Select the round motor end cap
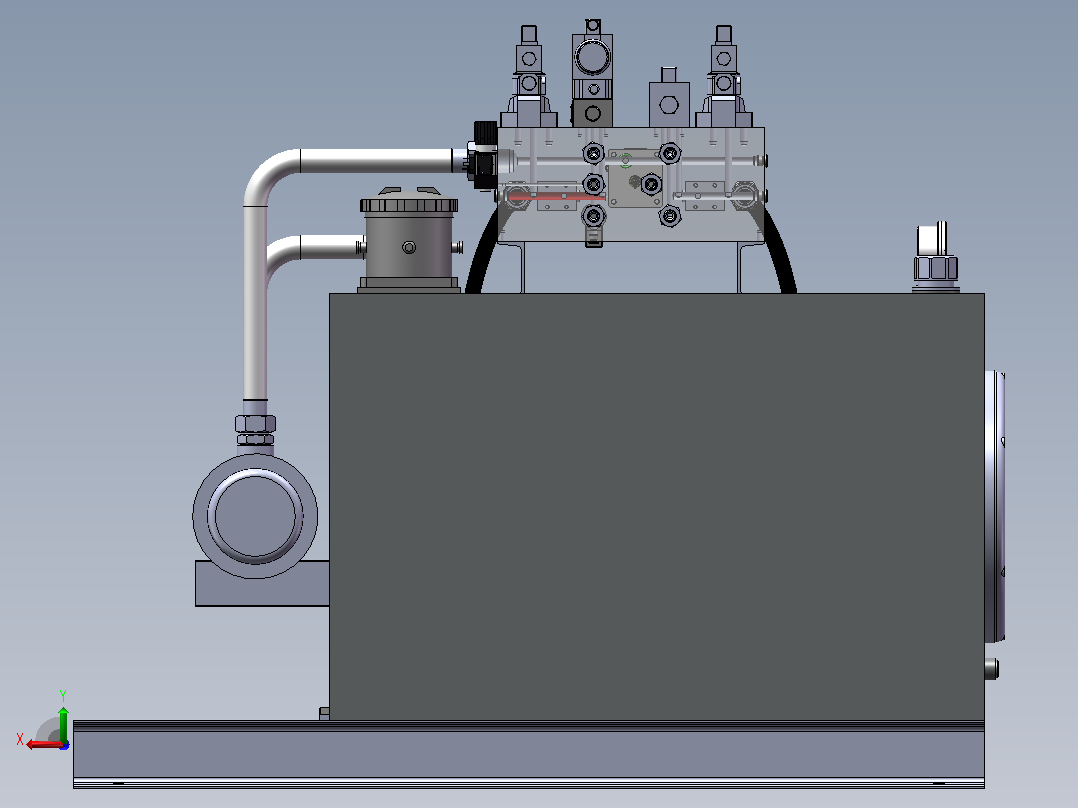This screenshot has height=808, width=1078. [255, 516]
